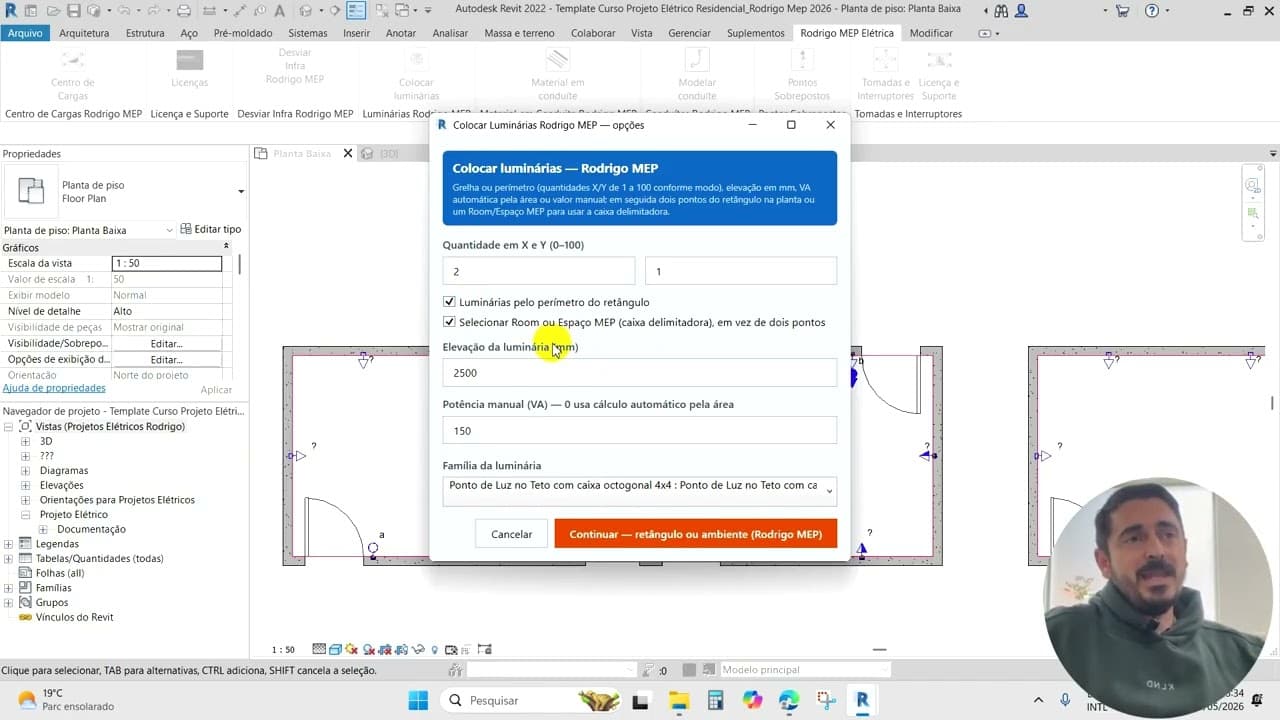Viewport: 1280px width, 720px height.
Task: Select Tabelas/Quantidades (todas) in project browser
Action: tap(99, 559)
